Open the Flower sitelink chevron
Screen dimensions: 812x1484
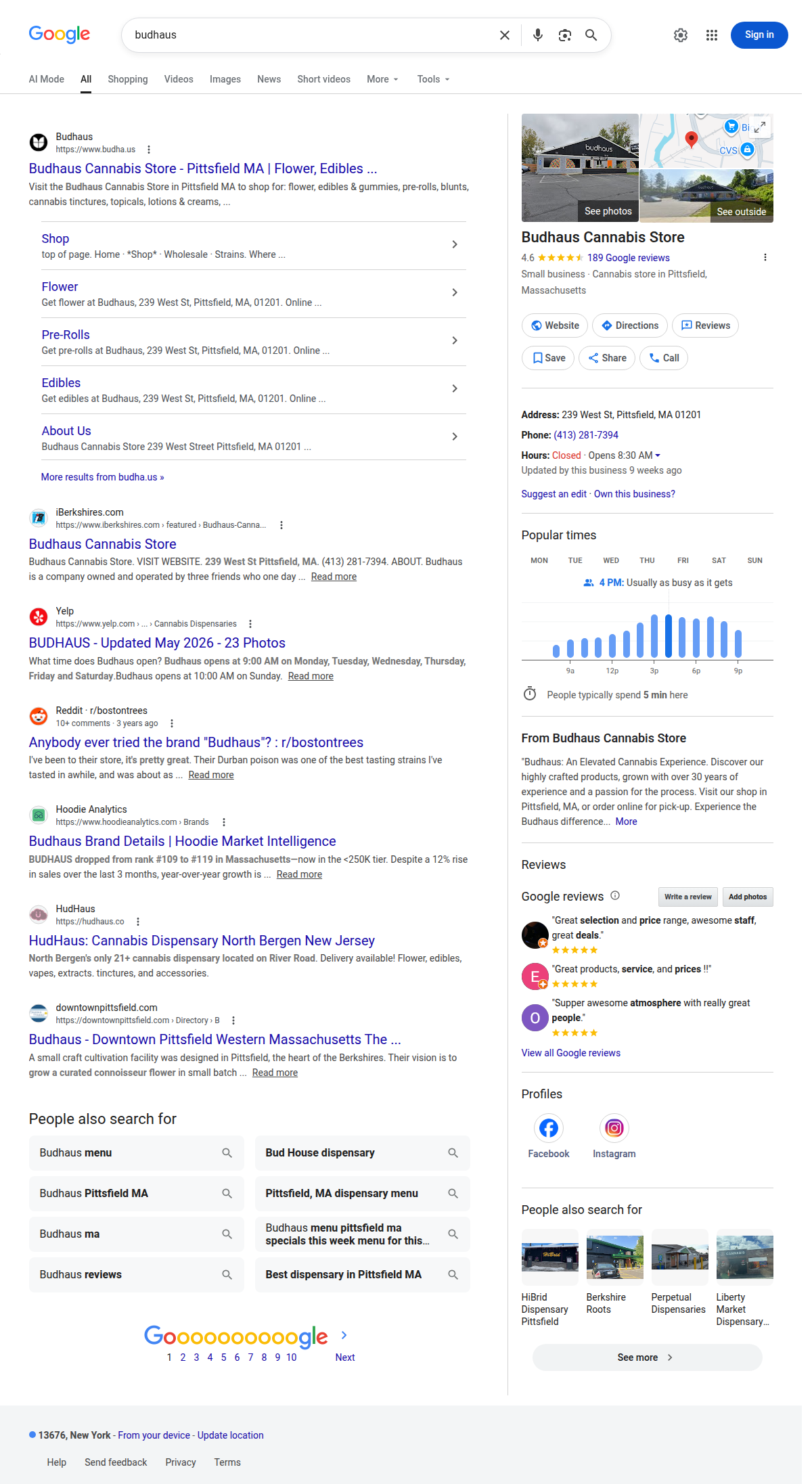click(455, 292)
